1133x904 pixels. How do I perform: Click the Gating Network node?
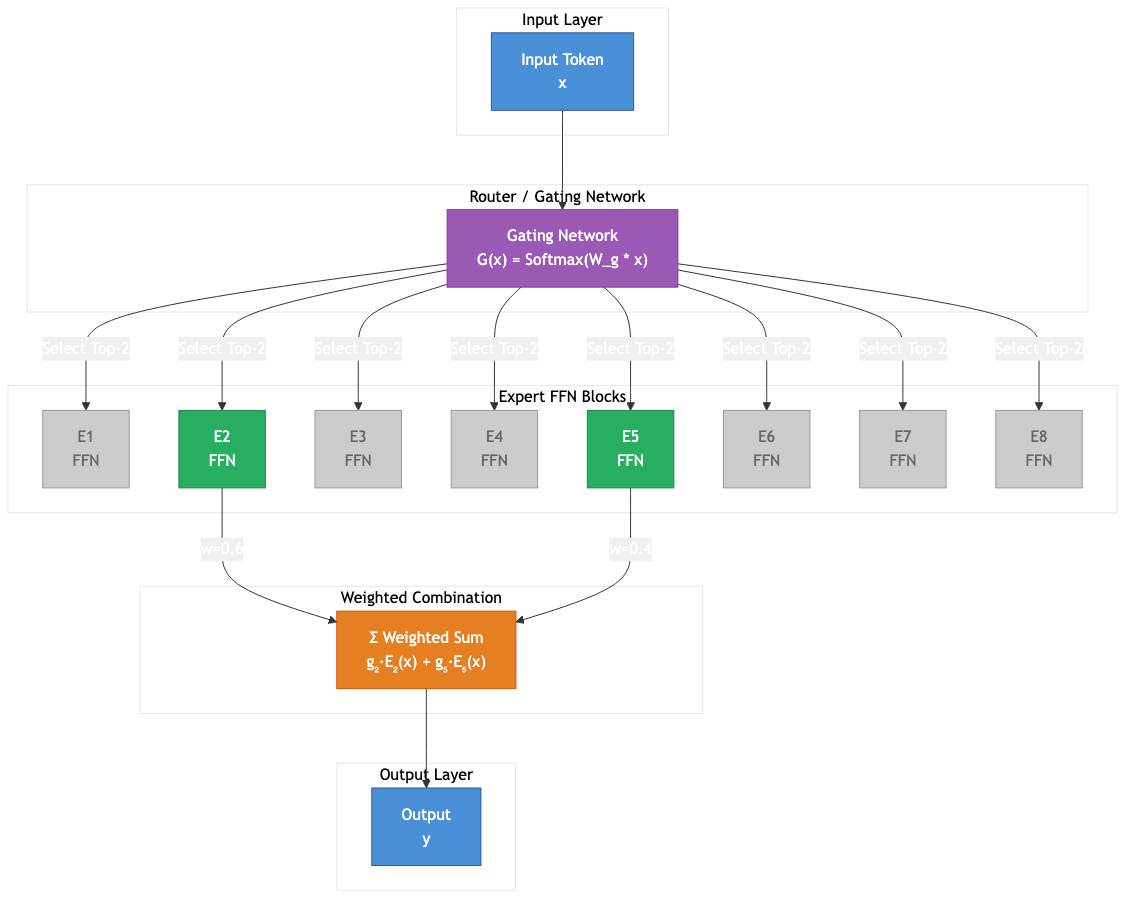pos(562,247)
